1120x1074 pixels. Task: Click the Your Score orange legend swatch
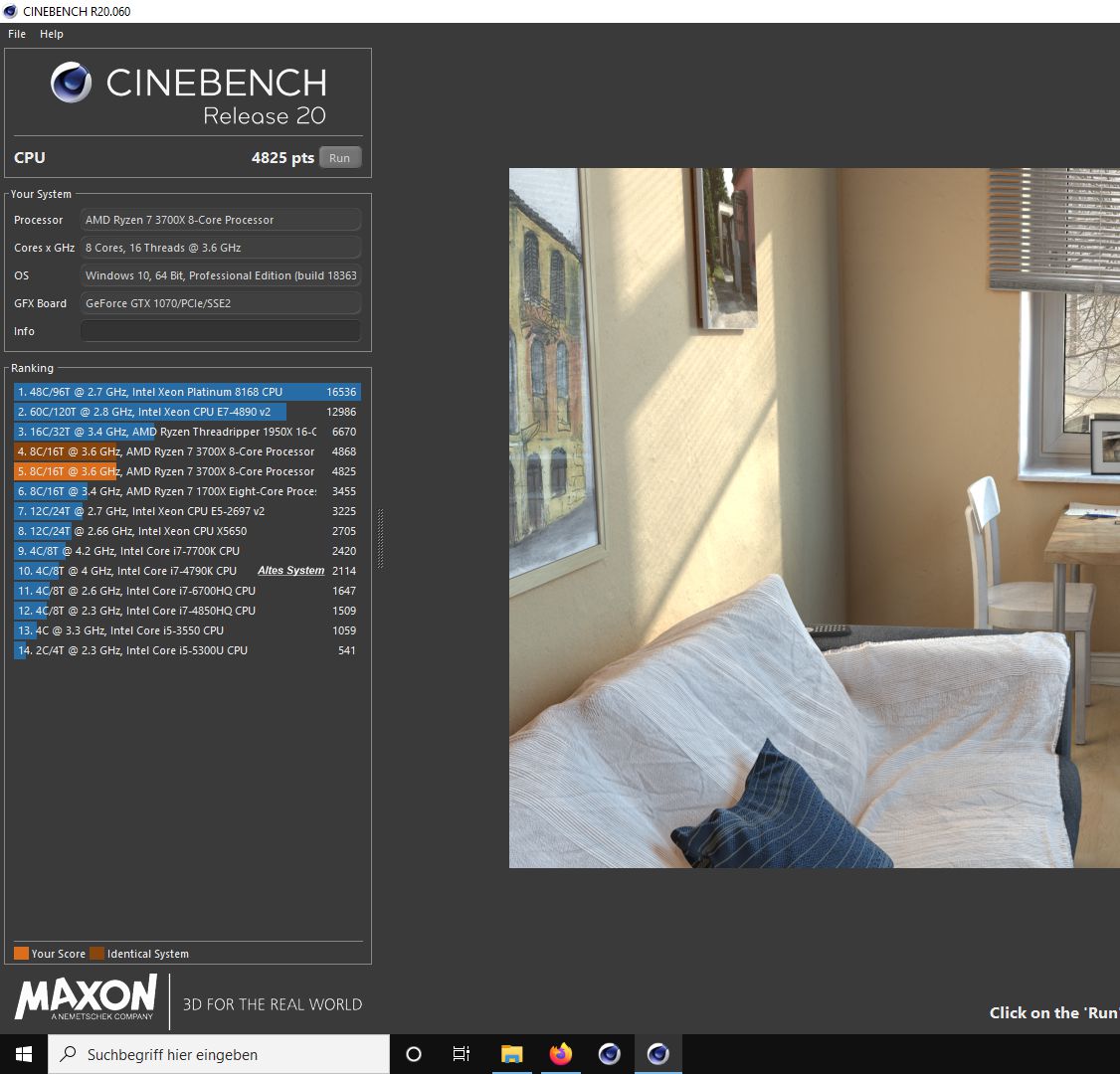[22, 954]
